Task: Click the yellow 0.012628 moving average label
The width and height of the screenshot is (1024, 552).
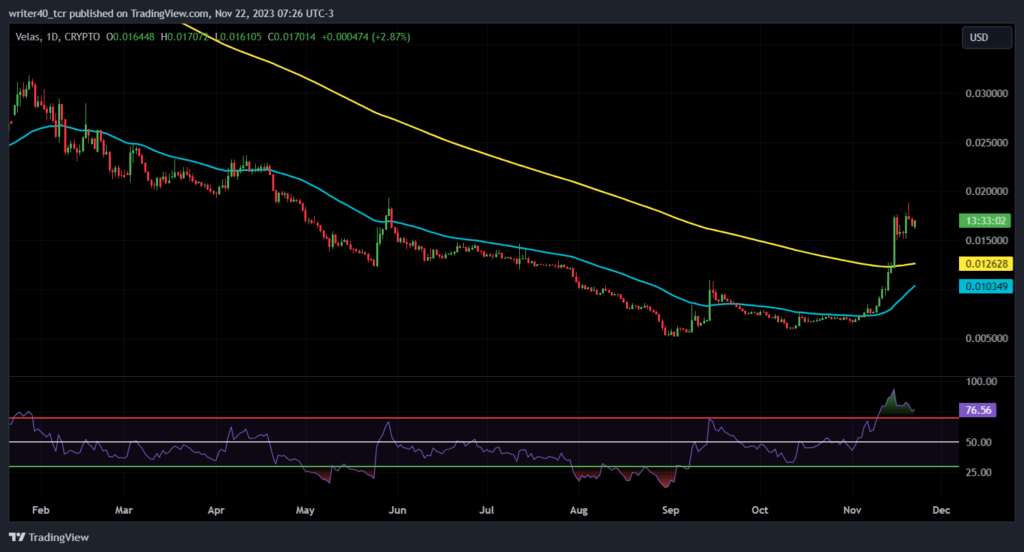Action: pos(985,264)
